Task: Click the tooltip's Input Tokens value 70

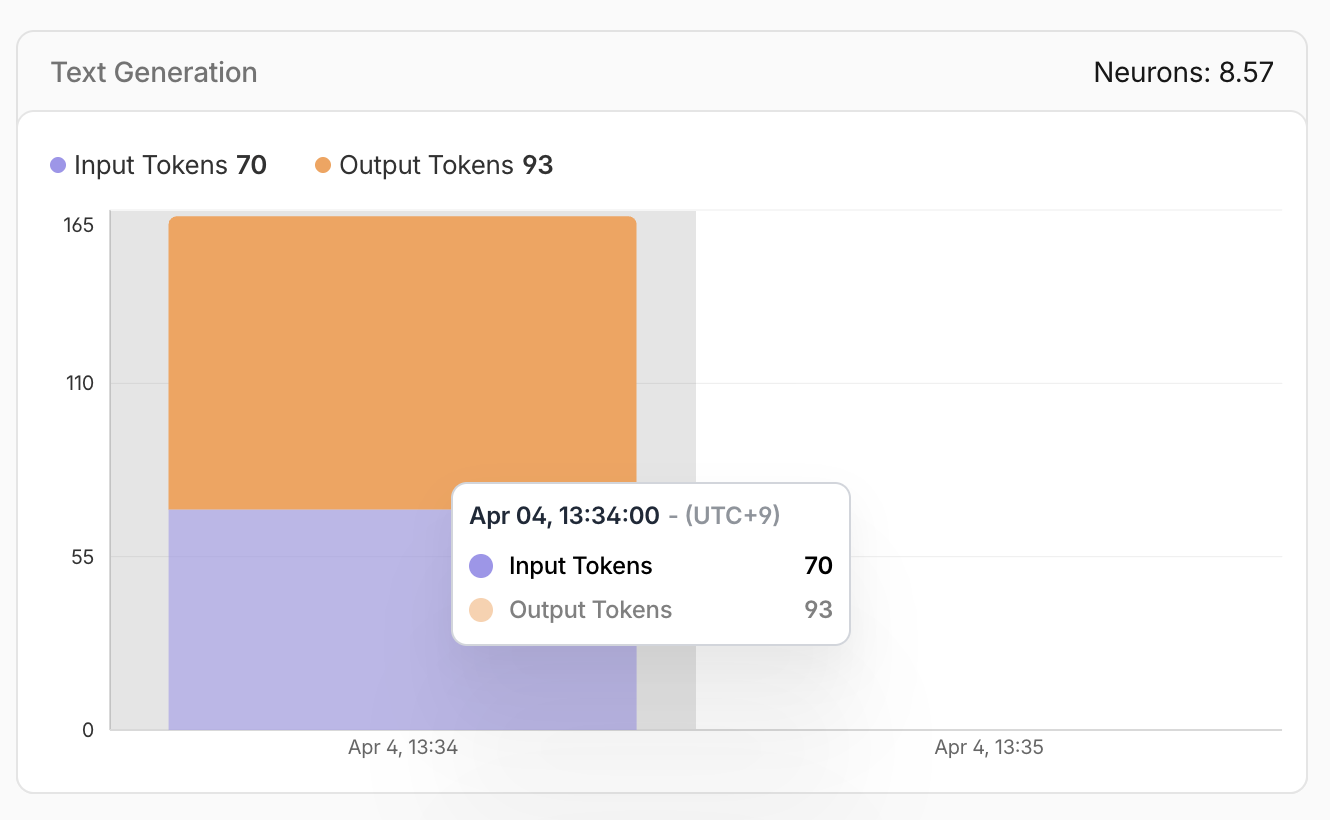Action: click(x=818, y=566)
